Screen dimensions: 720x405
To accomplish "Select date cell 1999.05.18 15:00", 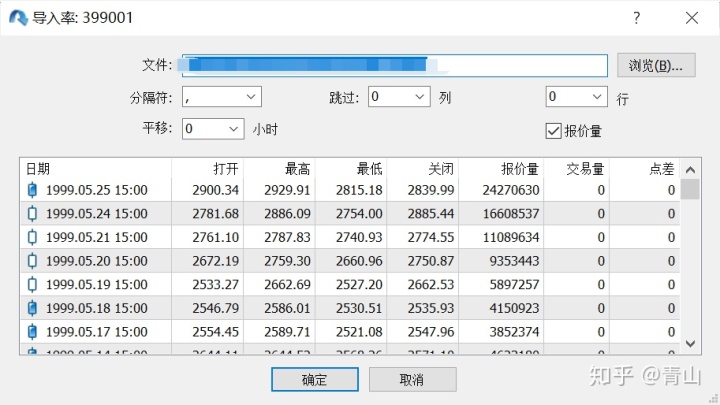I will [x=96, y=308].
